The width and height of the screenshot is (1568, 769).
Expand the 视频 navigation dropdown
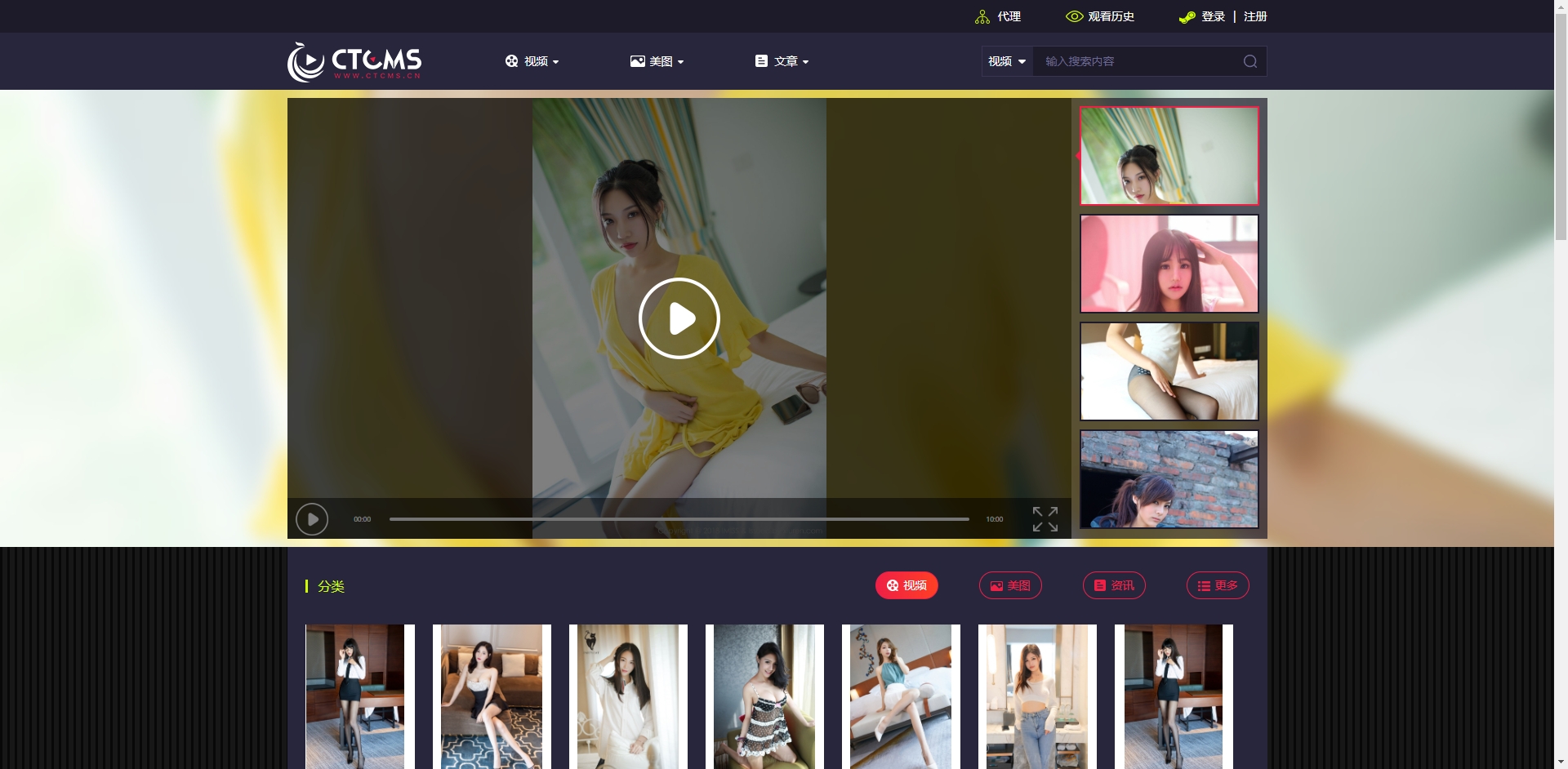pyautogui.click(x=532, y=61)
